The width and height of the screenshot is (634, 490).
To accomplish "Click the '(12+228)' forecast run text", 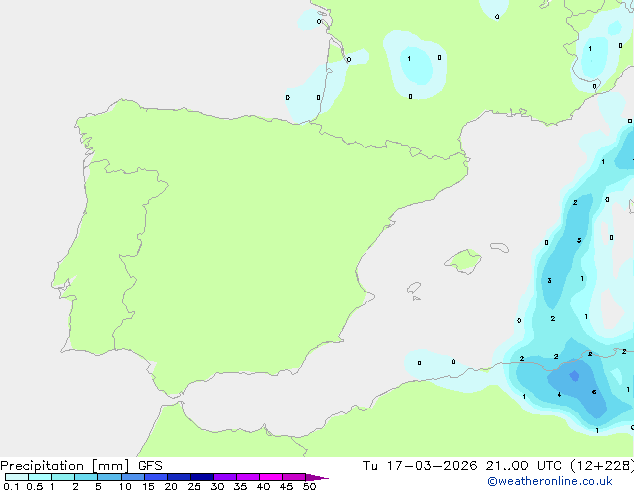I will tap(602, 466).
